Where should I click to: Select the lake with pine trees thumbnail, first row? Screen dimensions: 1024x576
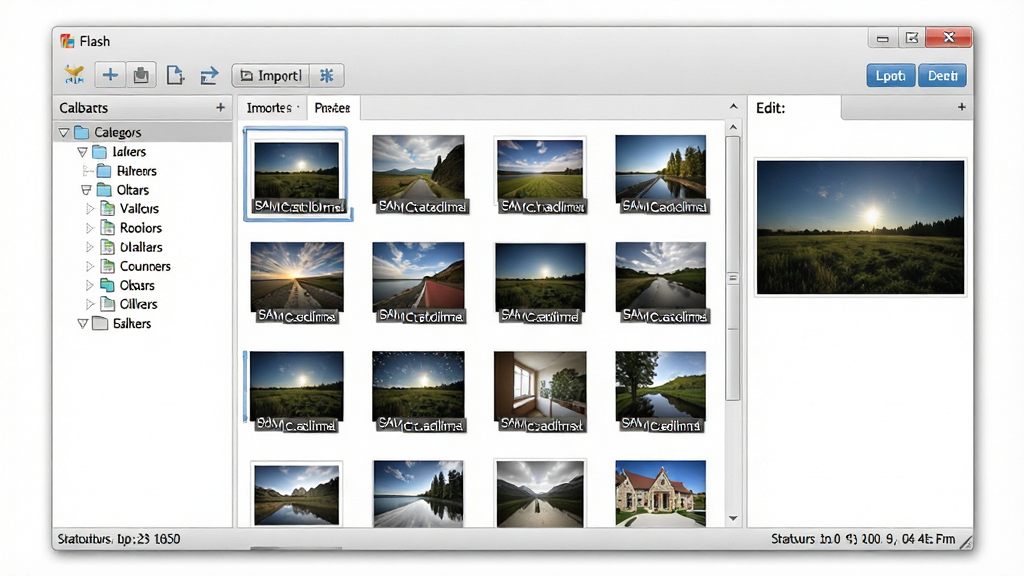point(660,174)
